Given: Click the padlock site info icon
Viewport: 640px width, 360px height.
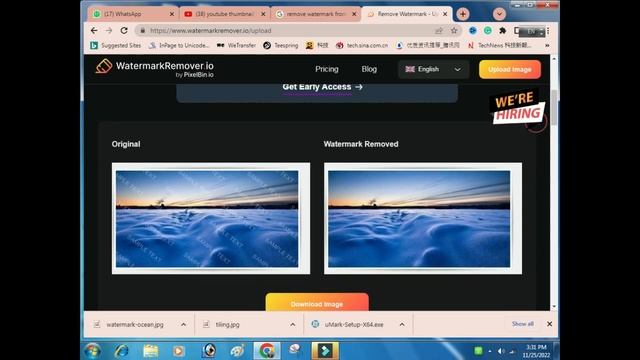Looking at the screenshot, I should (x=142, y=31).
